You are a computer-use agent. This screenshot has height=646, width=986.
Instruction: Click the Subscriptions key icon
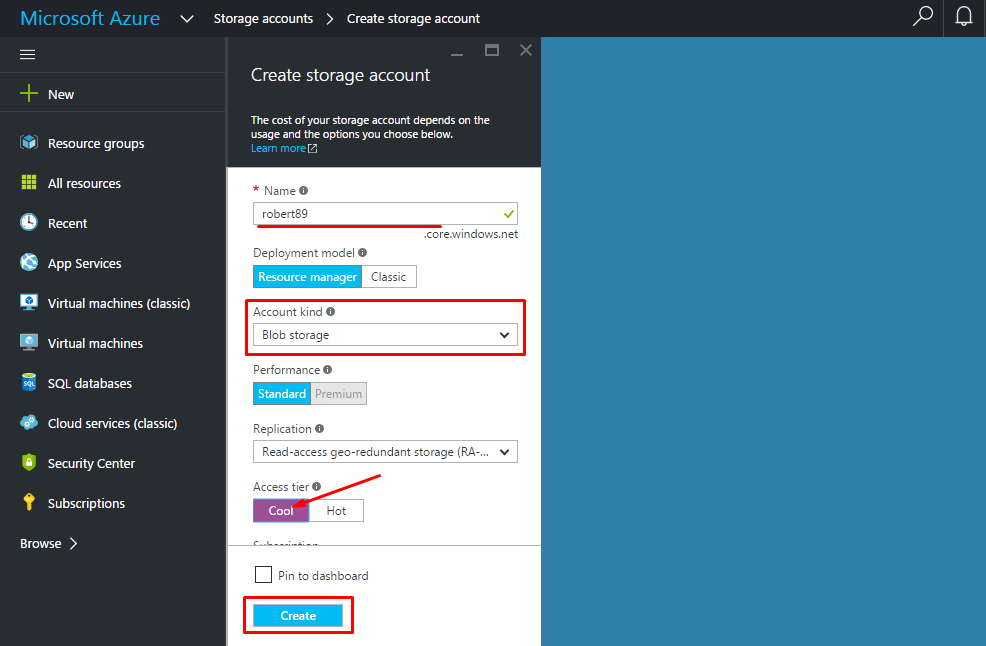coord(29,503)
